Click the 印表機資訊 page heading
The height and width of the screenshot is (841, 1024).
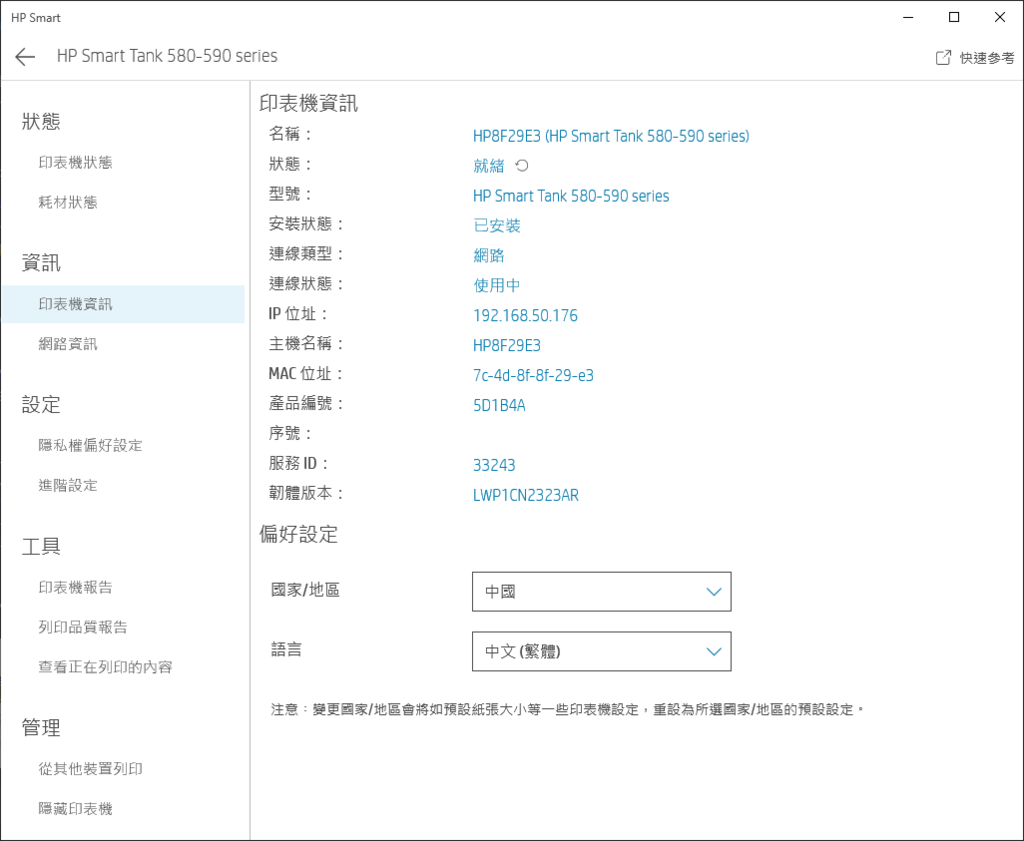(308, 103)
